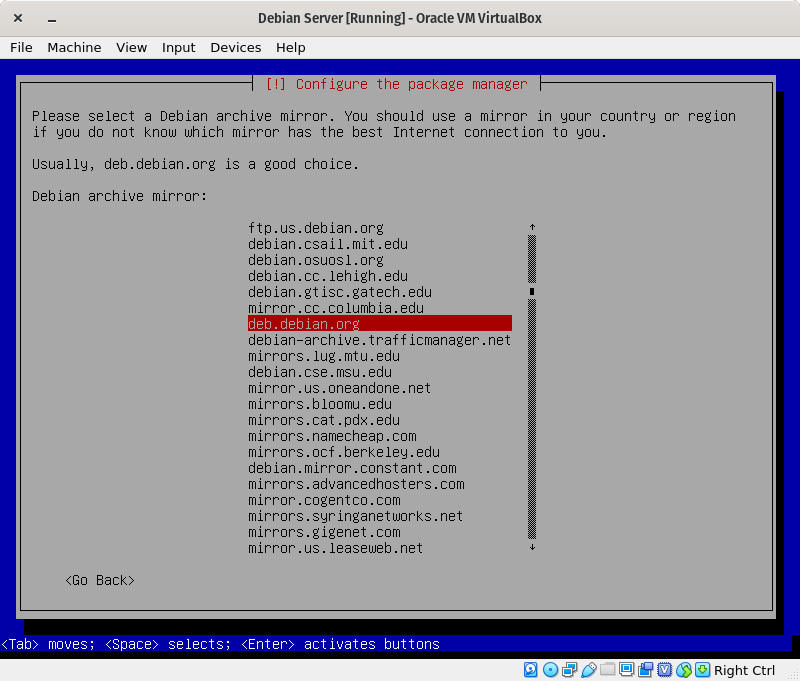Open the Help menu
This screenshot has width=800, height=681.
pos(291,47)
